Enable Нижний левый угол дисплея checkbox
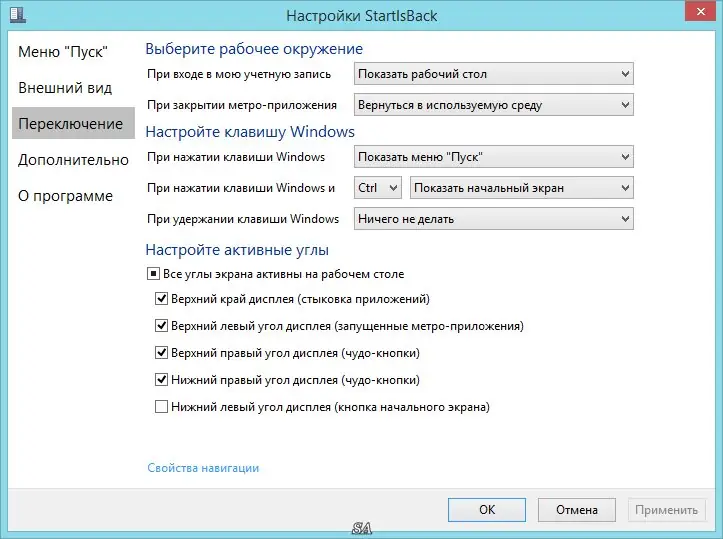 tap(161, 407)
